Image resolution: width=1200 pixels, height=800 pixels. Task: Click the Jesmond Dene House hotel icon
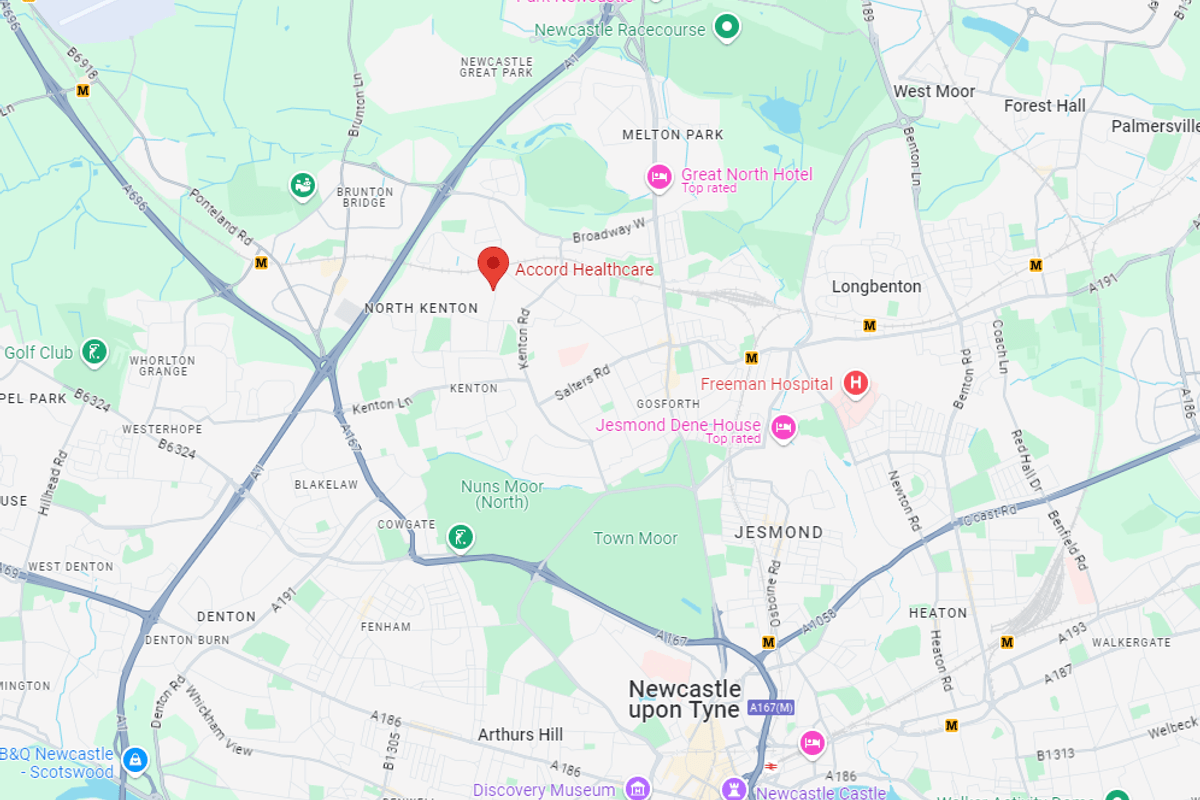pos(782,427)
